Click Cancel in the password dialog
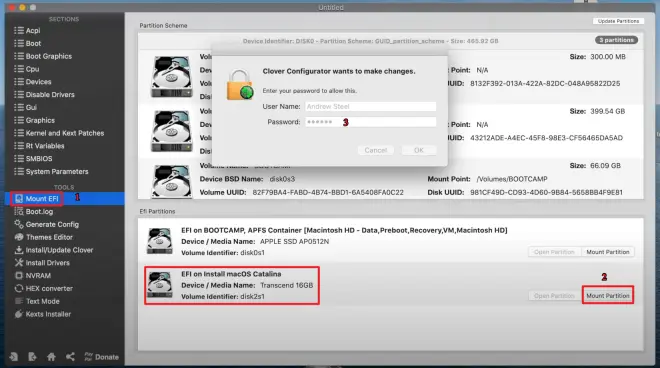 pos(375,150)
